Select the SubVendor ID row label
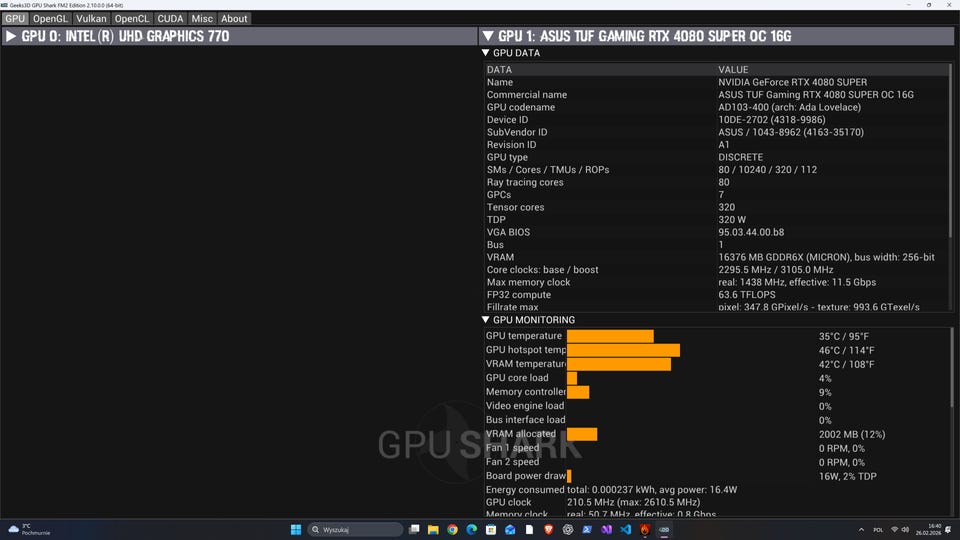The height and width of the screenshot is (540, 960). coord(517,132)
